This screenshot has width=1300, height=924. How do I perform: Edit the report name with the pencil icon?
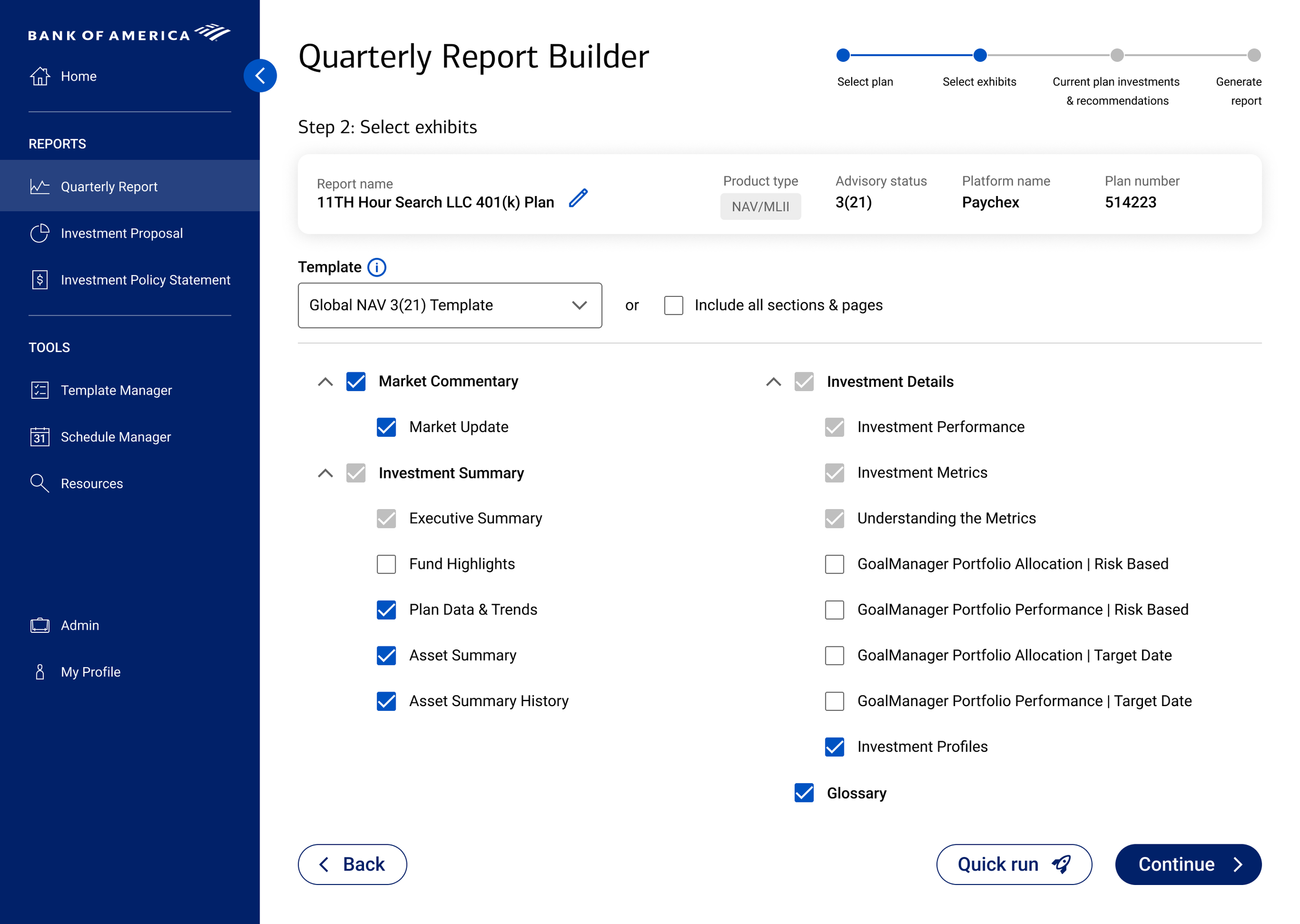click(x=579, y=199)
